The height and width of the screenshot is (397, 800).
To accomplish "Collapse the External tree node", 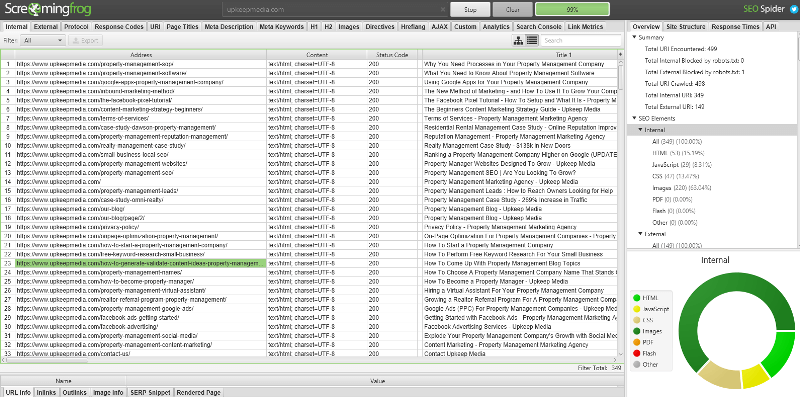I will coord(641,234).
